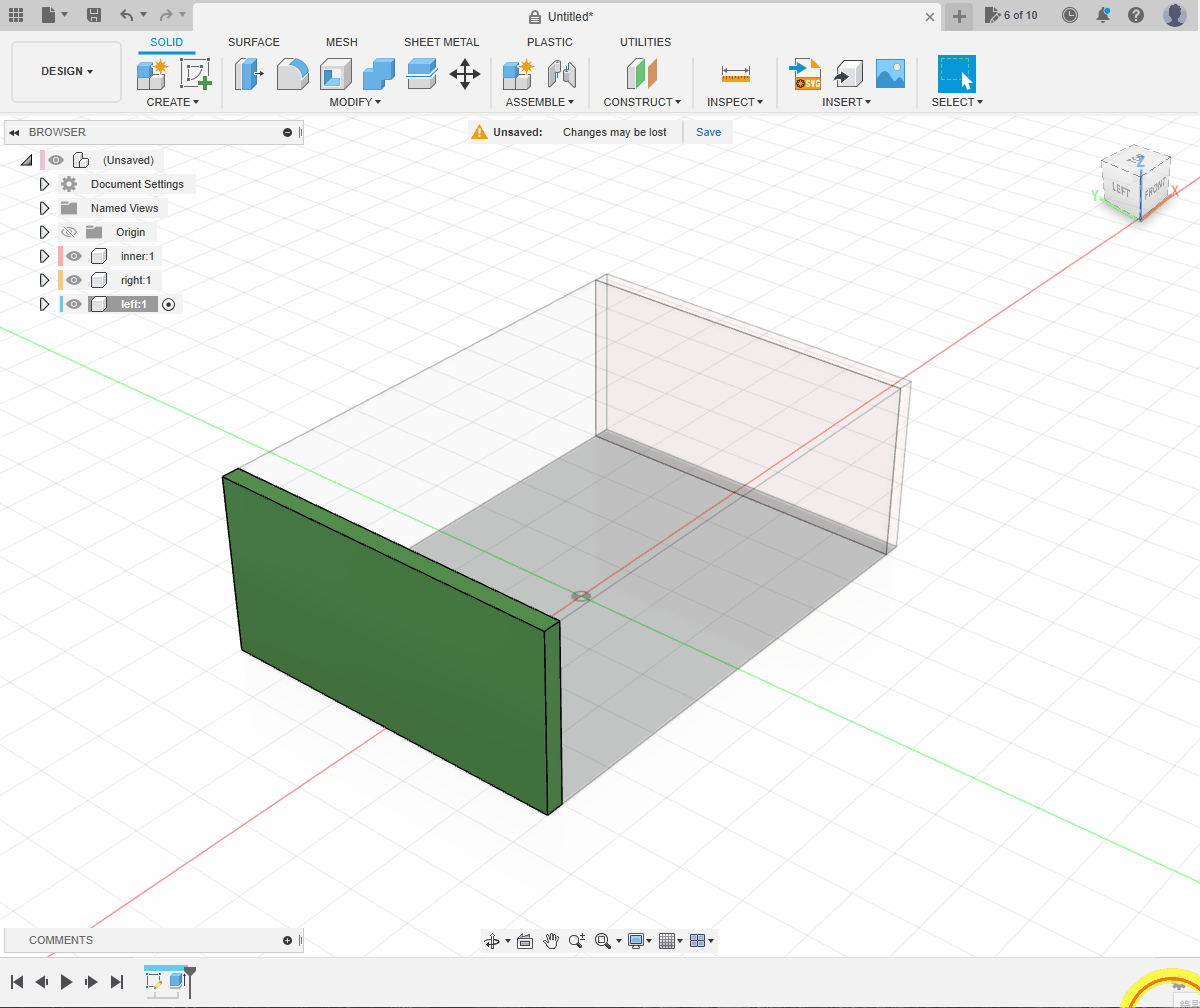The height and width of the screenshot is (1008, 1200).
Task: Select the Move/Copy tool
Action: pyautogui.click(x=465, y=75)
